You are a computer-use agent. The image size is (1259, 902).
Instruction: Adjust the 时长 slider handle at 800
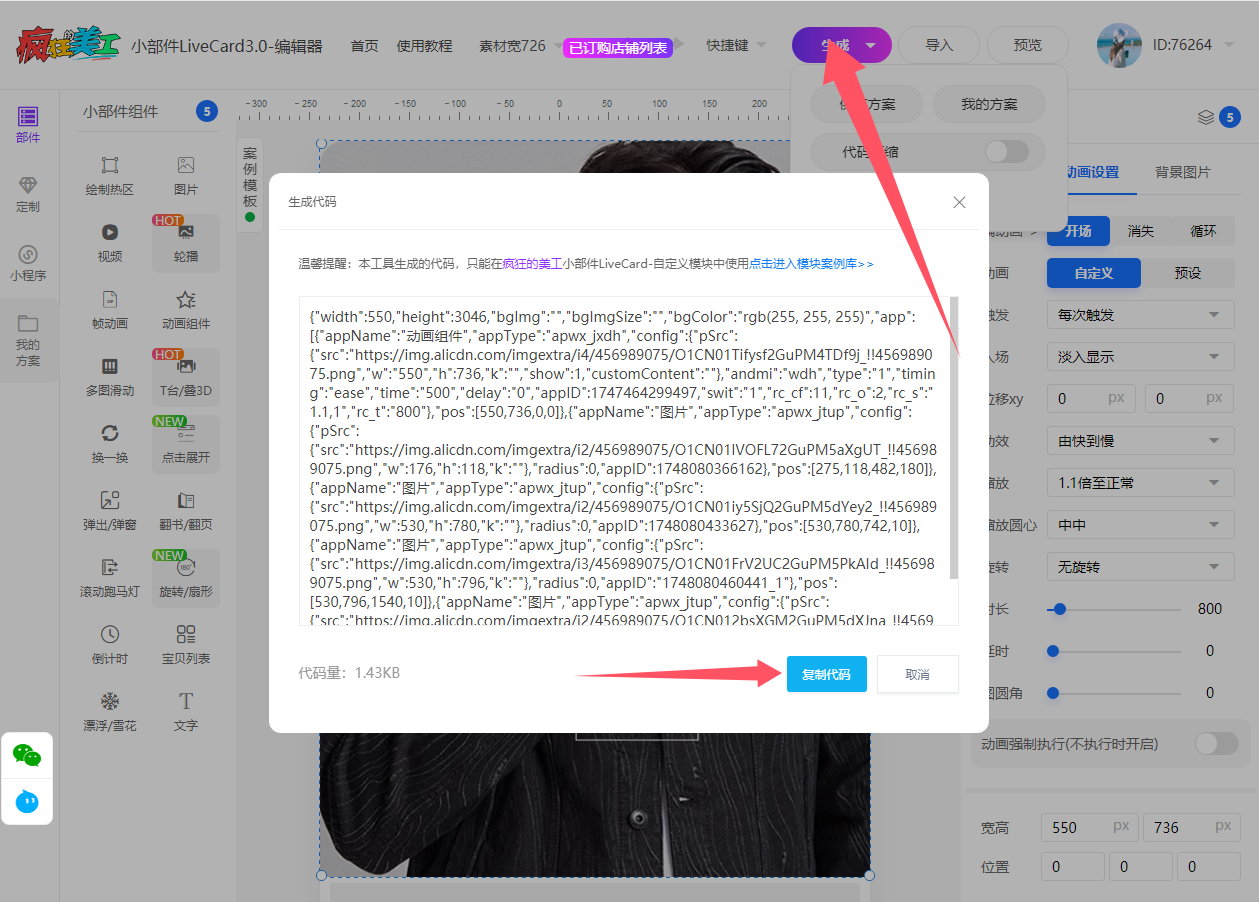[1059, 609]
